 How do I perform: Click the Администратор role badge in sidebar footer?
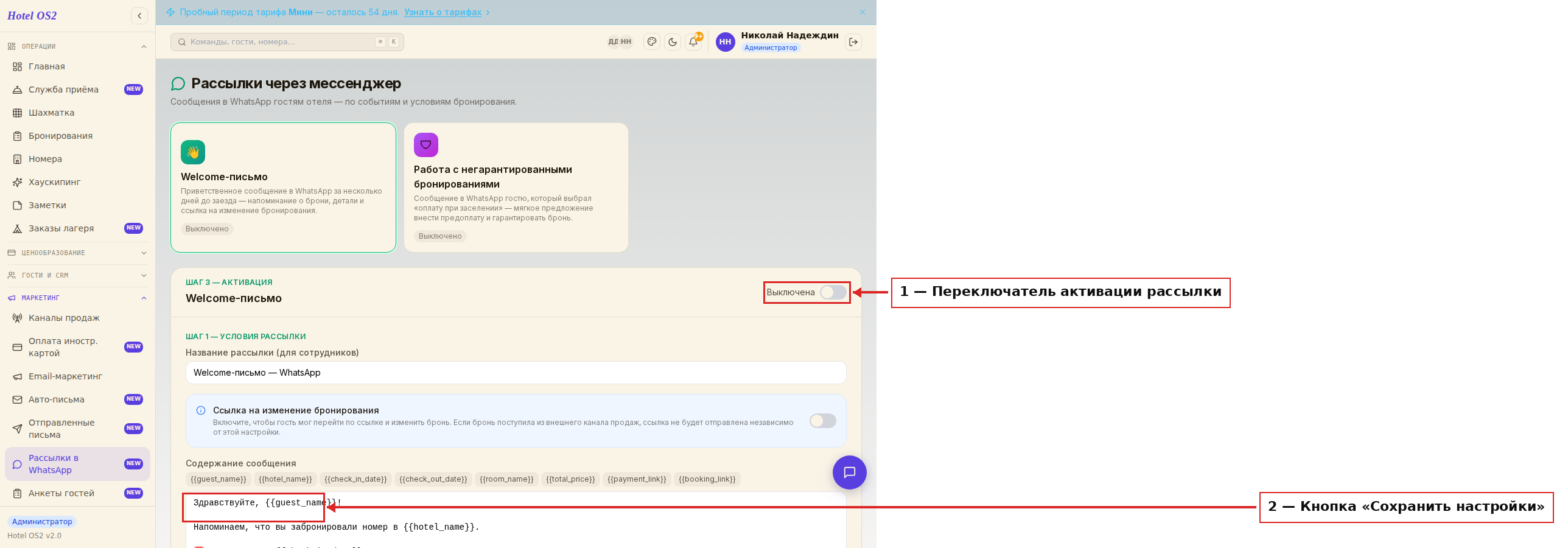click(42, 522)
